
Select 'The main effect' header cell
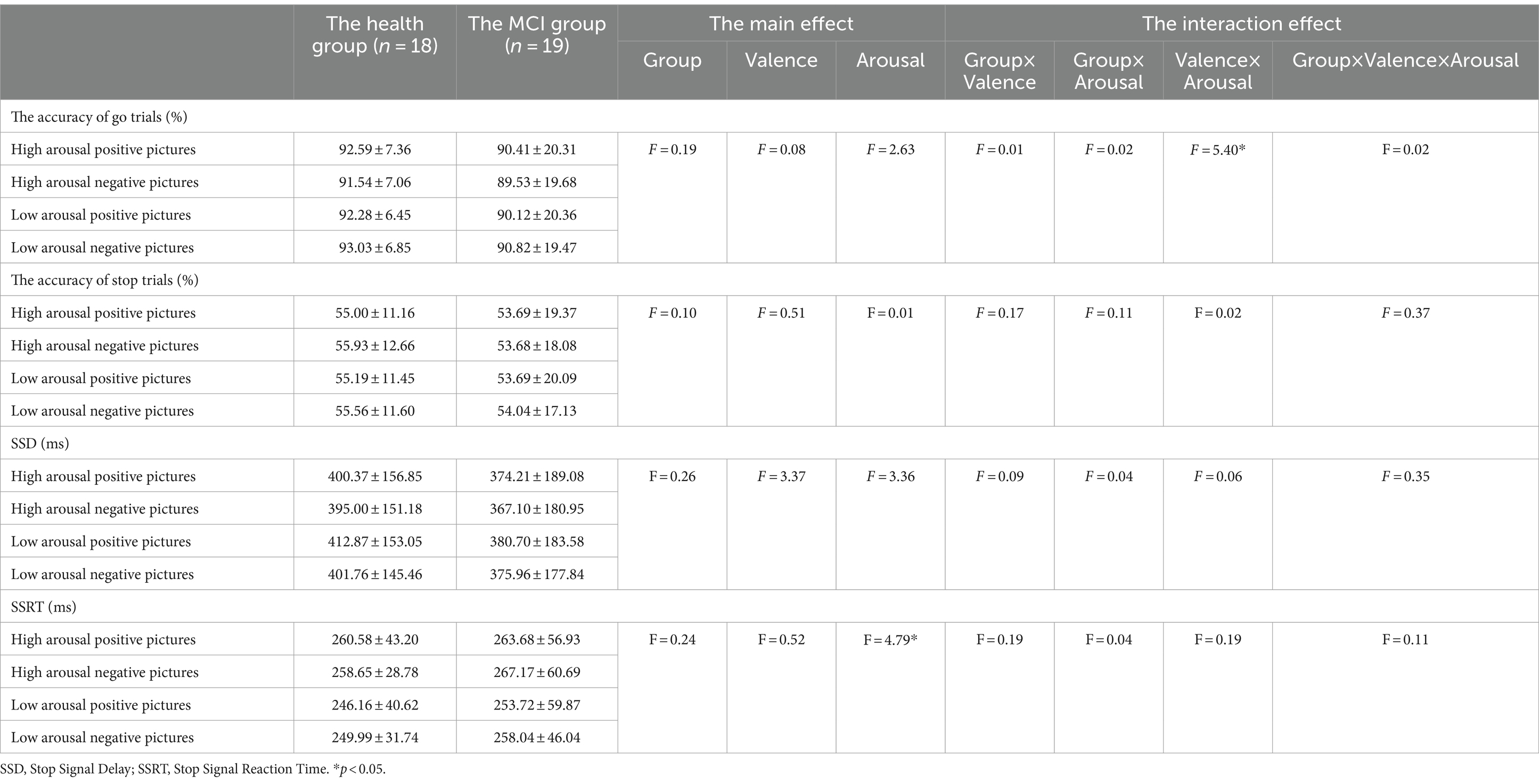pyautogui.click(x=781, y=23)
